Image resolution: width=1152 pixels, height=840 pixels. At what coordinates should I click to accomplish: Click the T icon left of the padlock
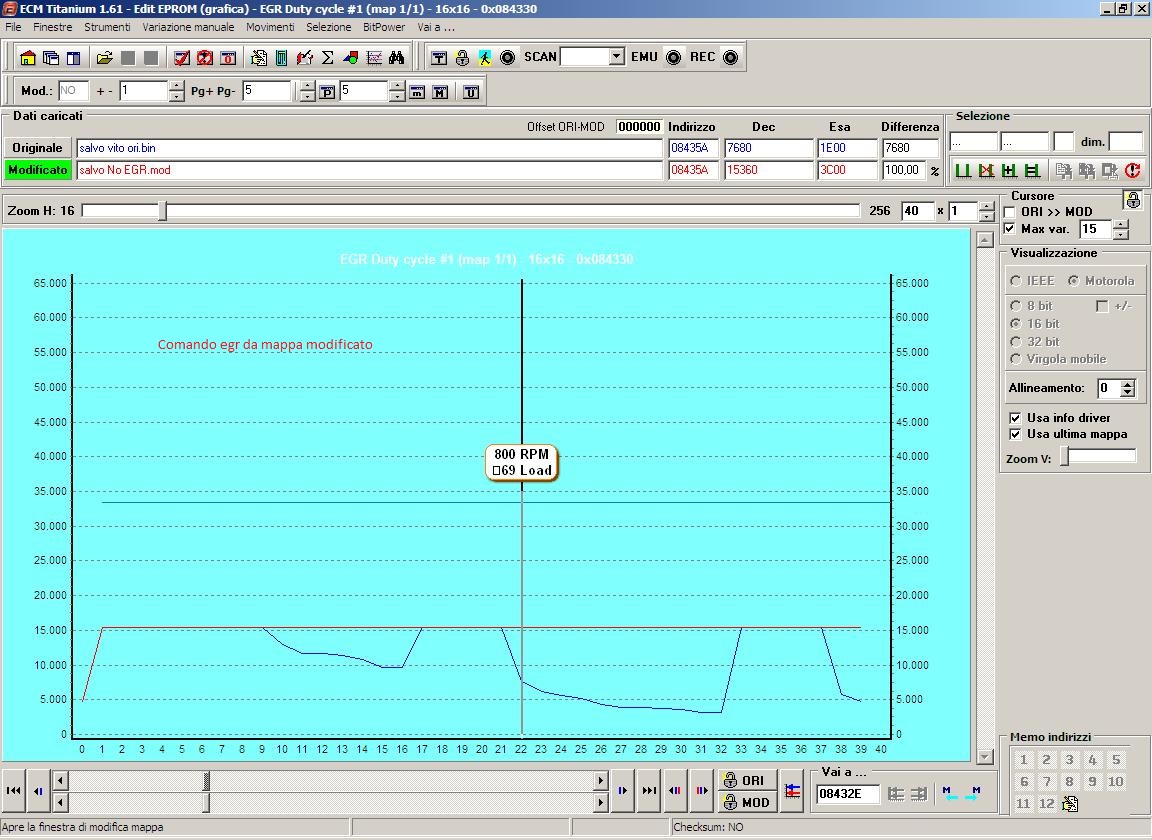439,57
